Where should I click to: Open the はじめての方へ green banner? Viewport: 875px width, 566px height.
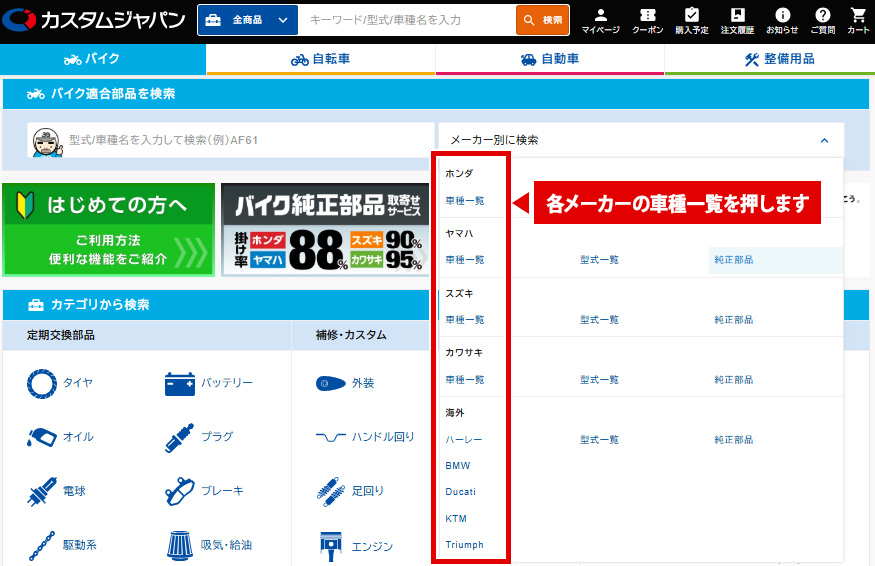tap(108, 229)
